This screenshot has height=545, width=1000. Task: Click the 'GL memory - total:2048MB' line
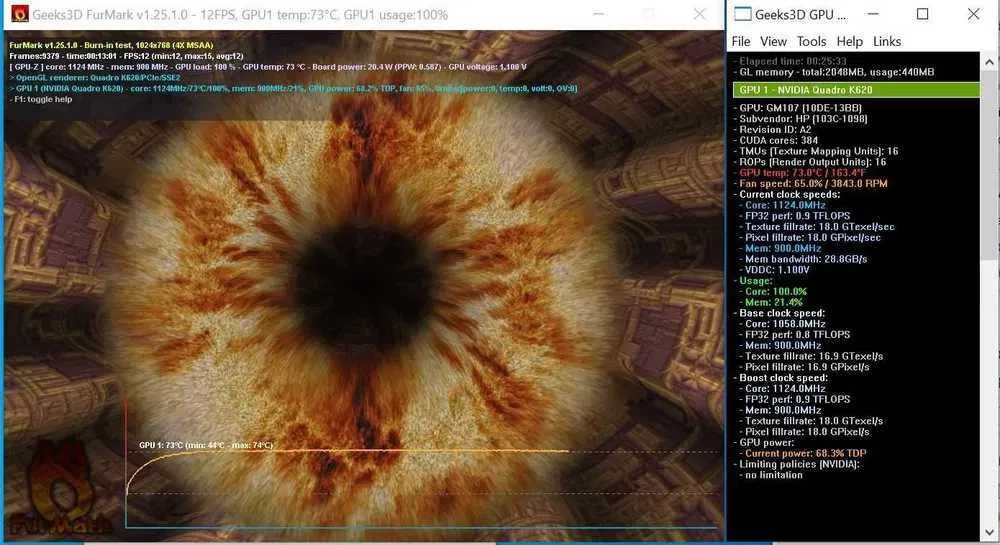click(x=834, y=72)
